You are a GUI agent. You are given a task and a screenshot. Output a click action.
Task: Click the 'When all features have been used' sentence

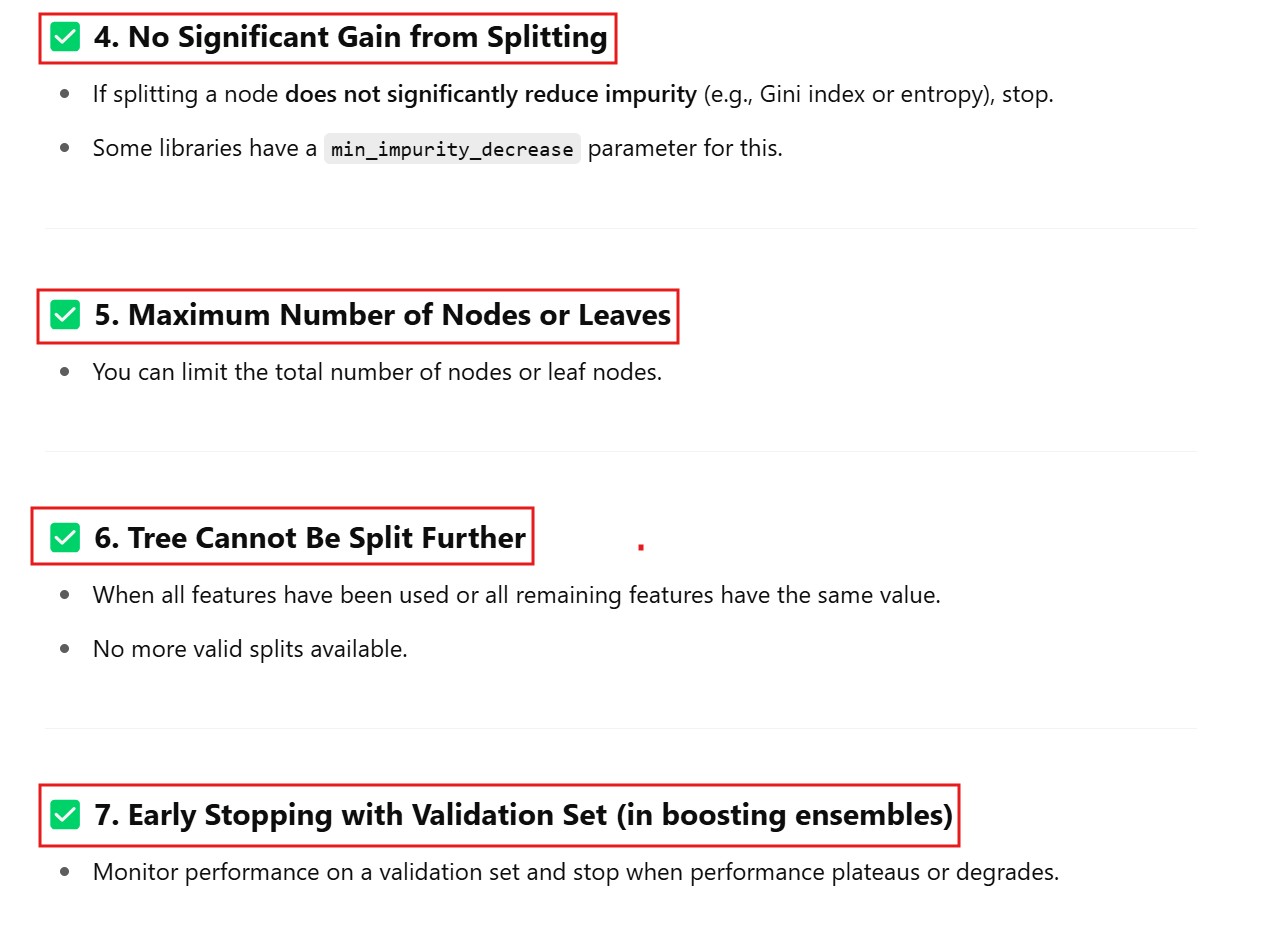pos(516,595)
